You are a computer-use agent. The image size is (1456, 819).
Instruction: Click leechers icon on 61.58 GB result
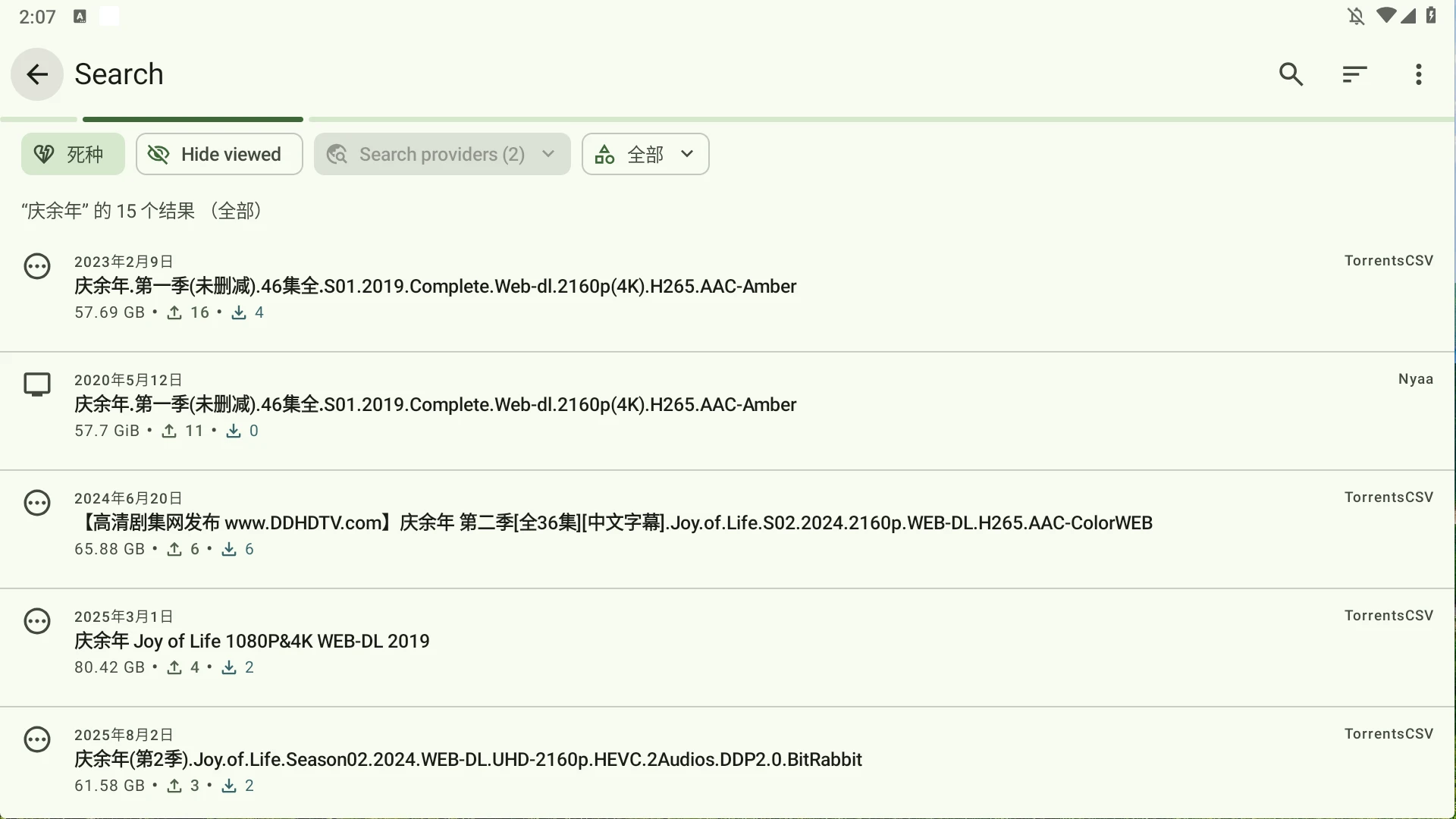229,786
